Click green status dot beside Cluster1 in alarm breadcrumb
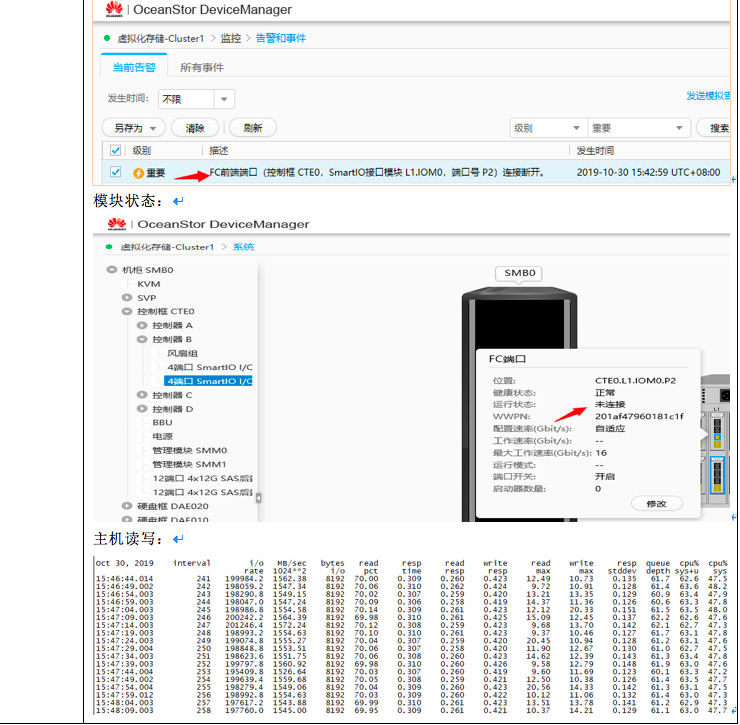Screen dimensions: 740x725 click(107, 38)
